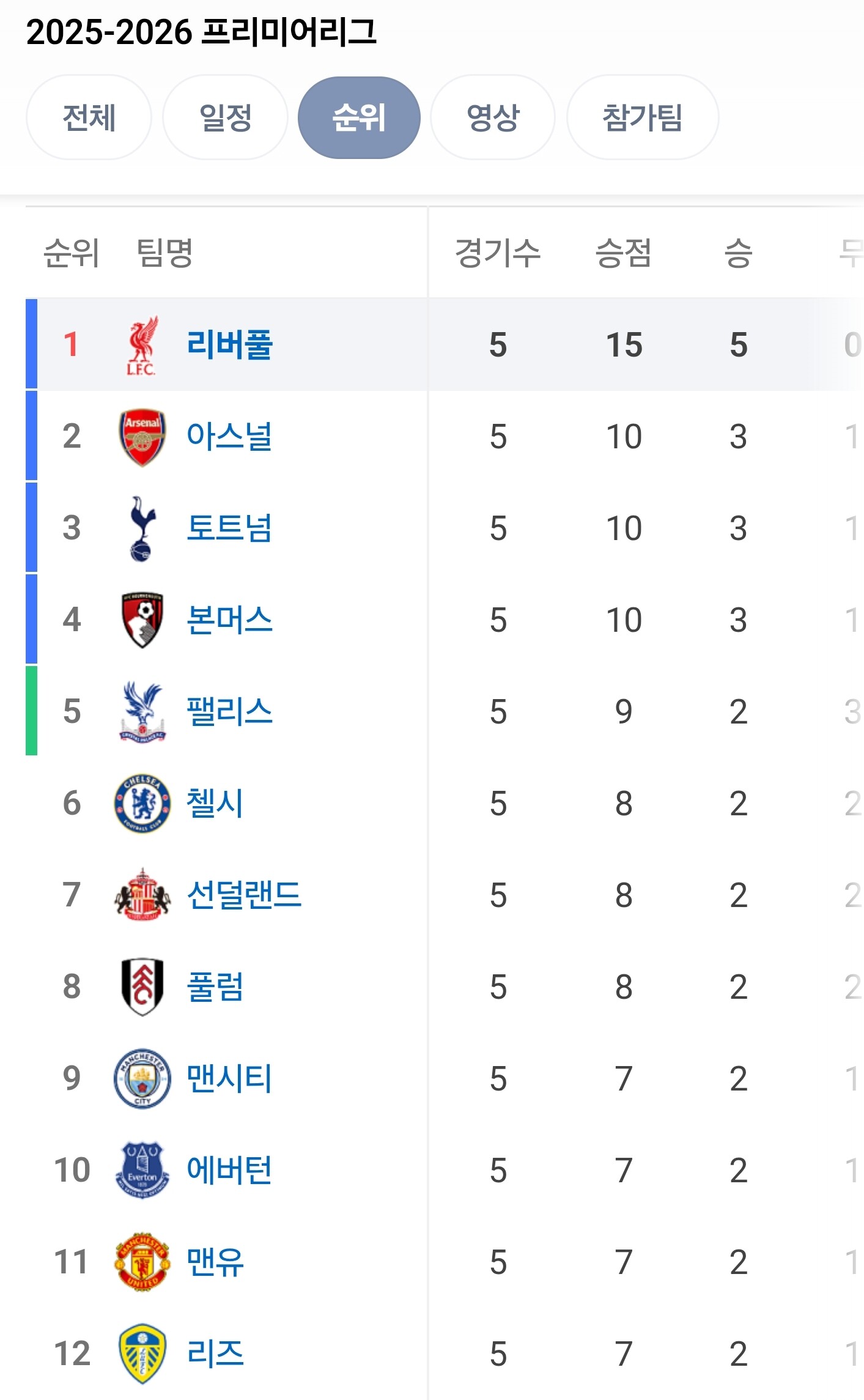Click the 경기수 column header
Image resolution: width=864 pixels, height=1400 pixels.
[498, 253]
